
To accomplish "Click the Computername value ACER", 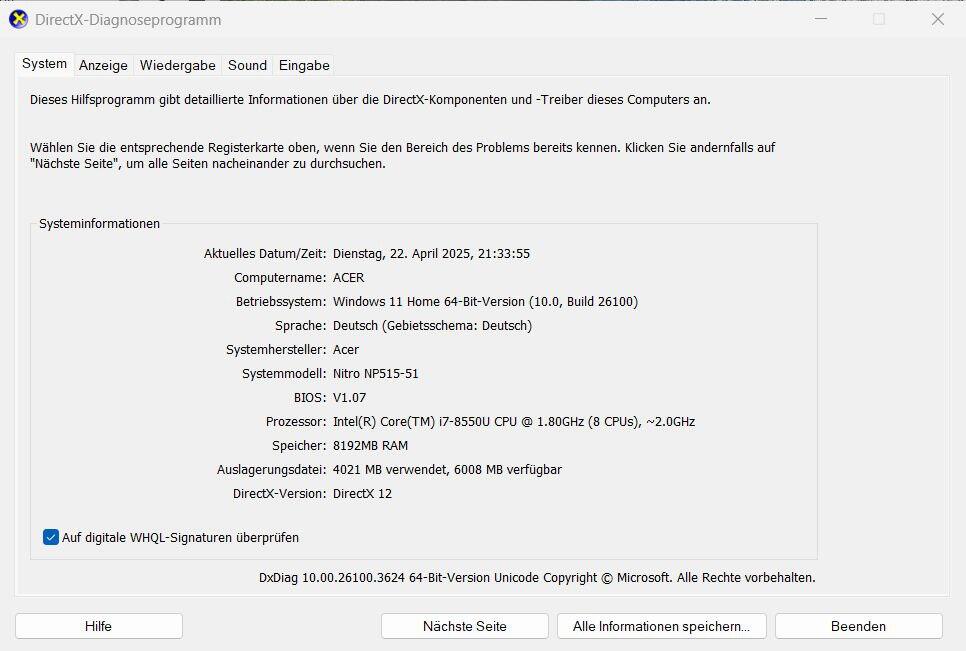I will coord(348,277).
